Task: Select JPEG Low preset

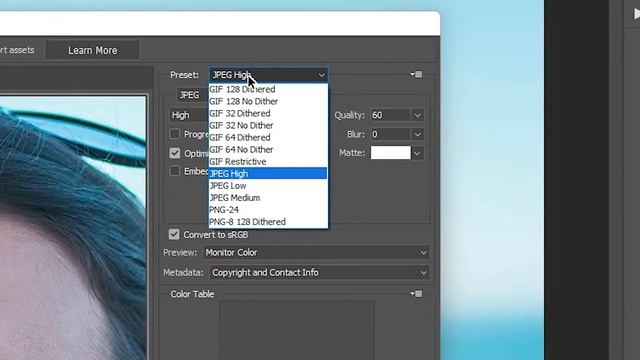Action: pos(268,186)
